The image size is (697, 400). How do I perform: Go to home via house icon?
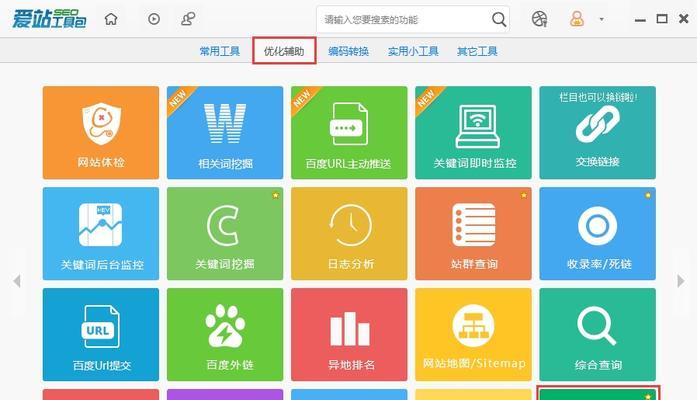(x=111, y=19)
